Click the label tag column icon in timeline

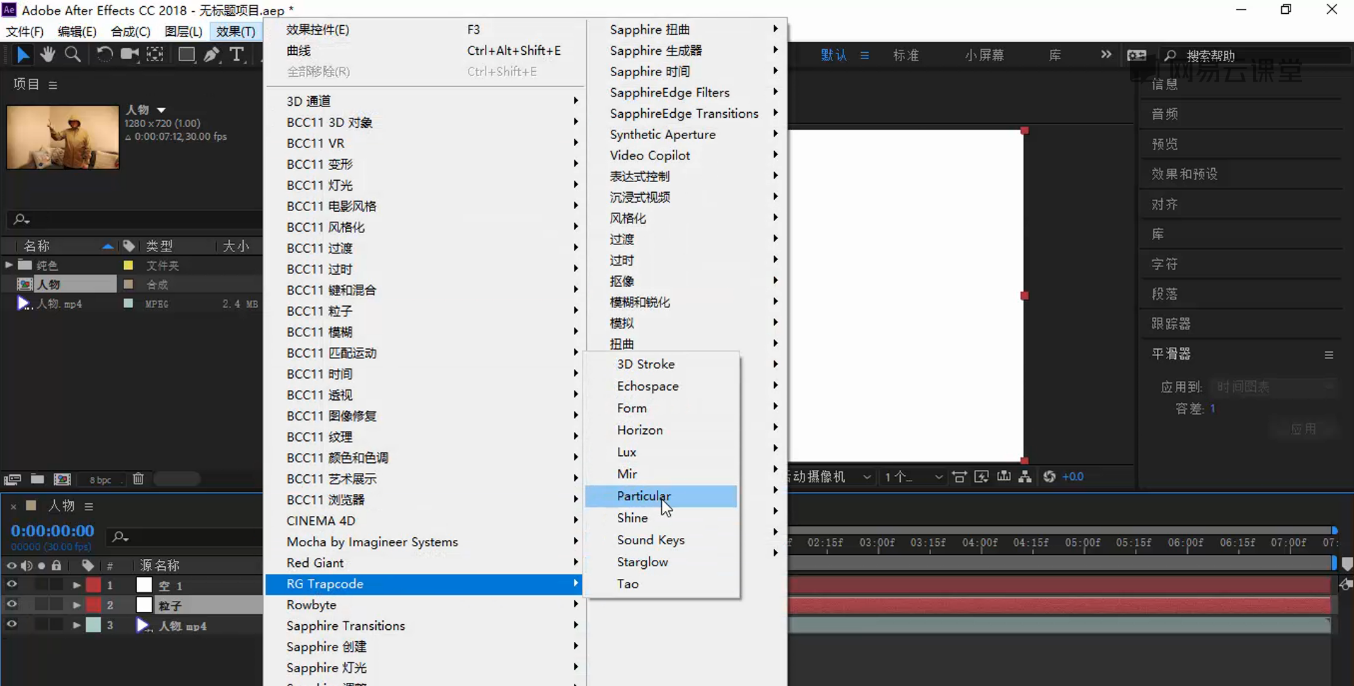coord(88,566)
